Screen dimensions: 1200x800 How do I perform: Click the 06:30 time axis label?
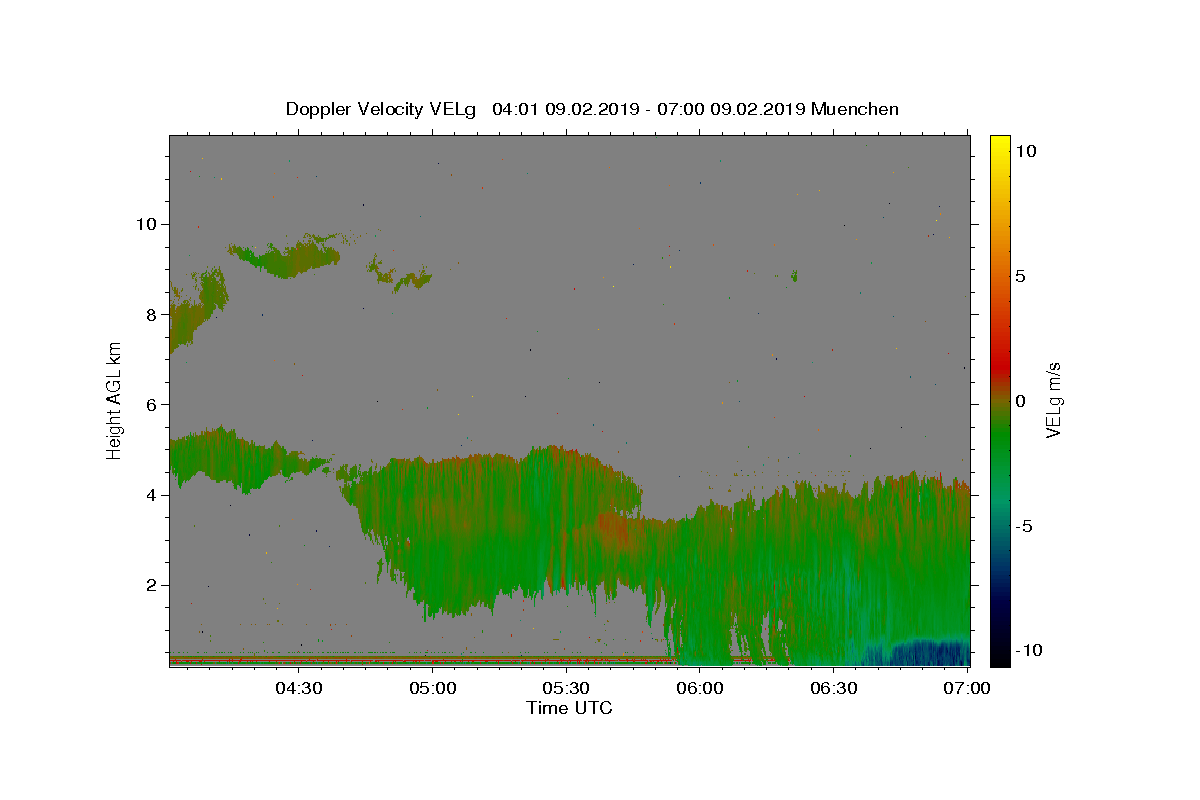pyautogui.click(x=834, y=688)
